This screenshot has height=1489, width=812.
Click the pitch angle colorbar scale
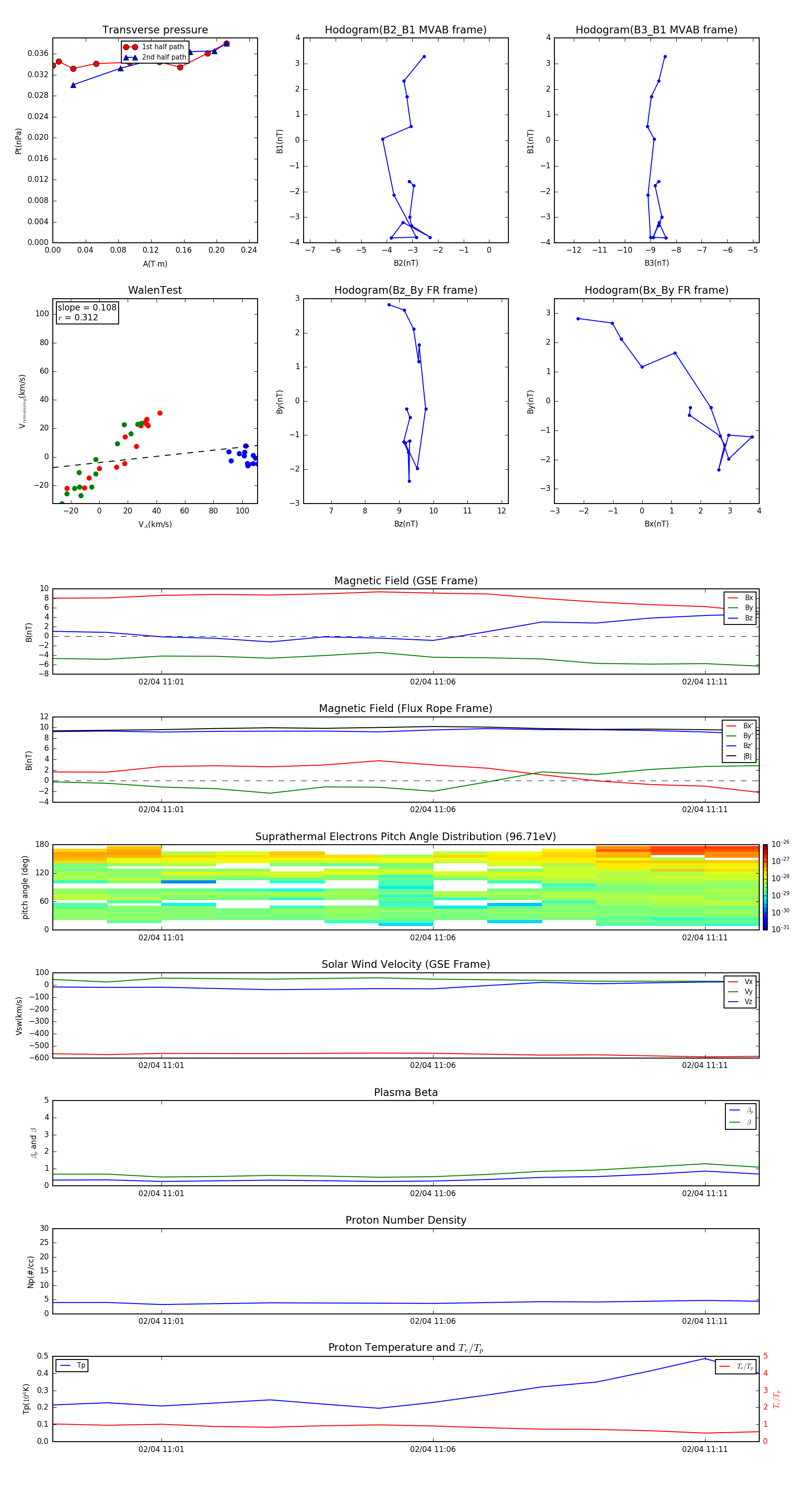tap(765, 887)
